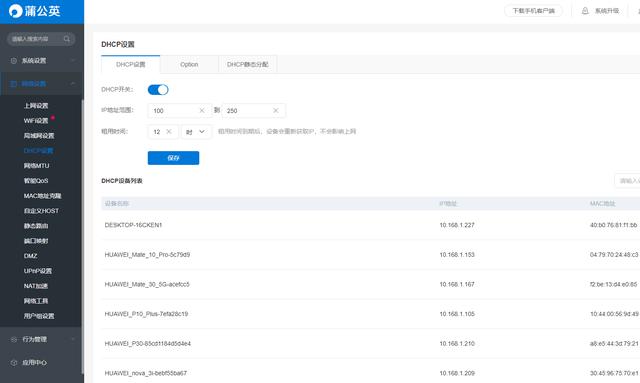Collapse the 网络设置 sidebar section

point(73,84)
